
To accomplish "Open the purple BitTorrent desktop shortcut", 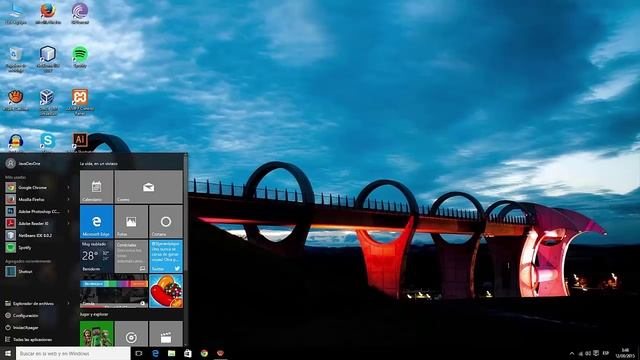I will click(80, 13).
